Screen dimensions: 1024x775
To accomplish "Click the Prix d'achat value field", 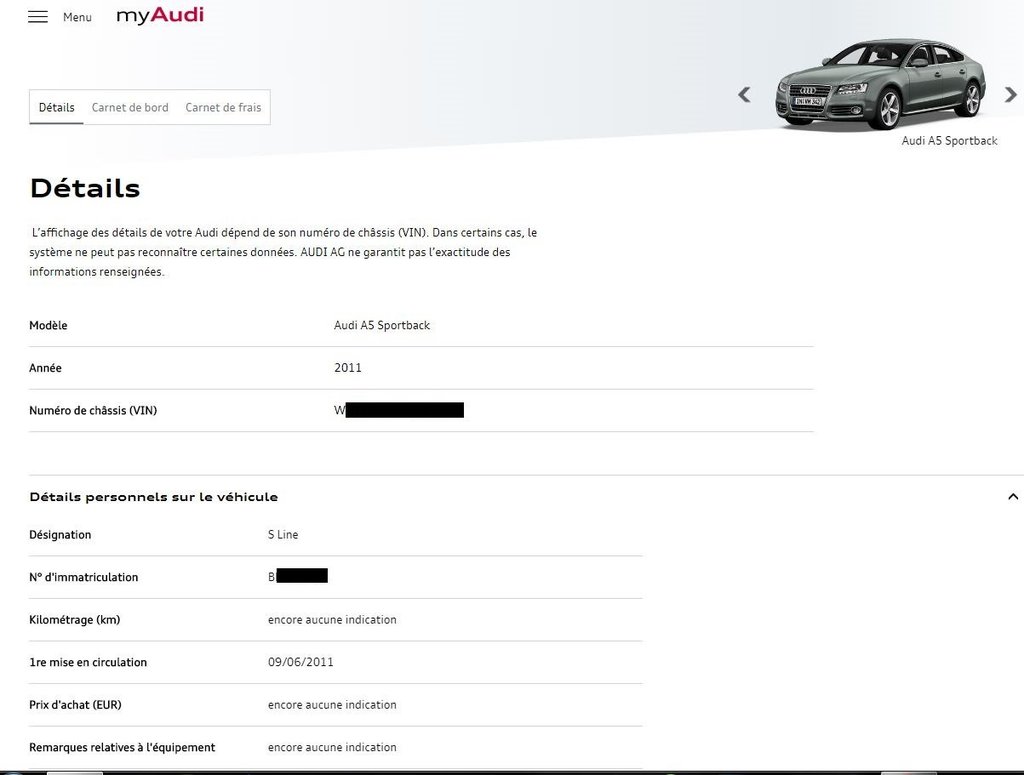I will pyautogui.click(x=332, y=705).
